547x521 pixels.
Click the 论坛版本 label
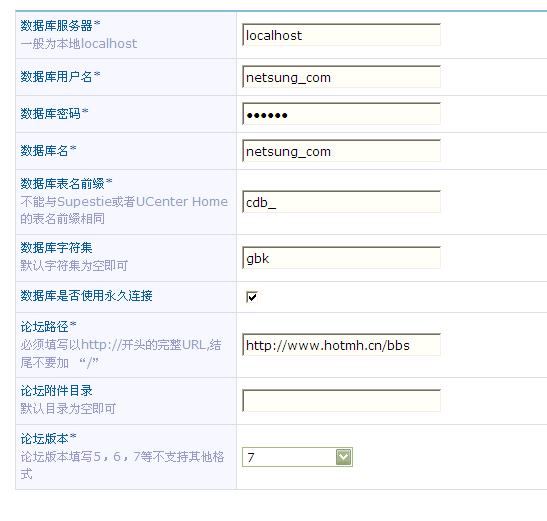[48, 439]
